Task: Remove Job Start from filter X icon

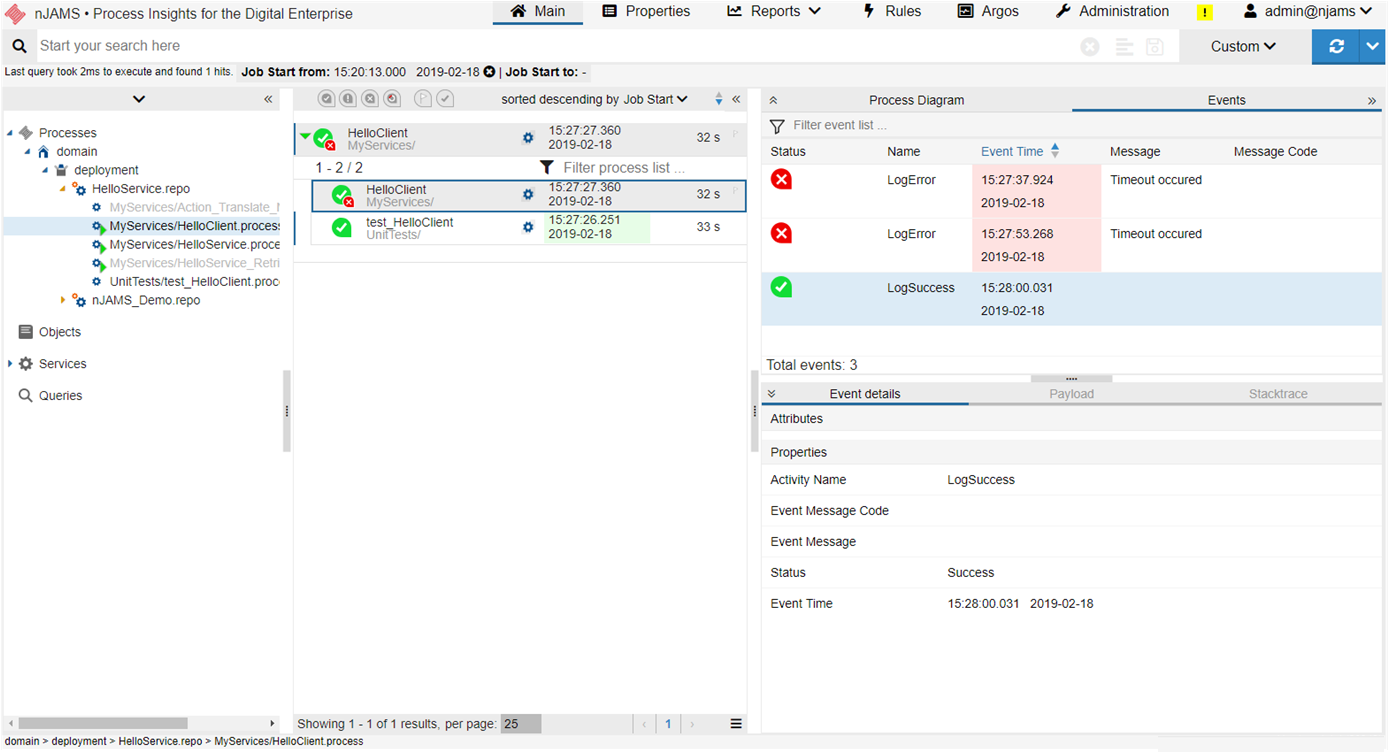Action: tap(489, 72)
